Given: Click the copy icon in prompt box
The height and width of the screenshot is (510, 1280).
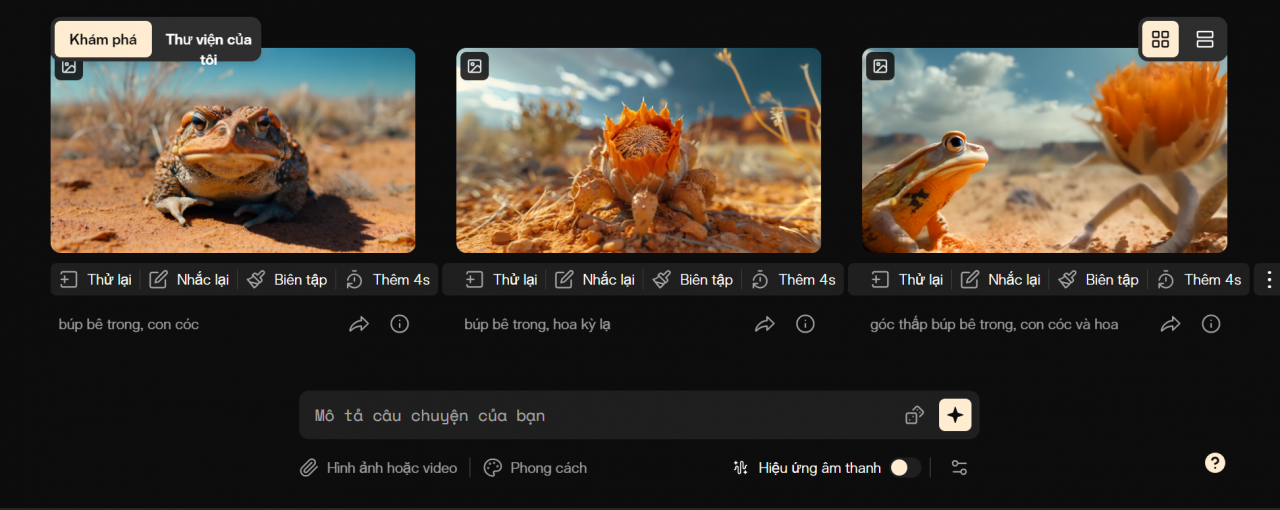Looking at the screenshot, I should point(914,415).
